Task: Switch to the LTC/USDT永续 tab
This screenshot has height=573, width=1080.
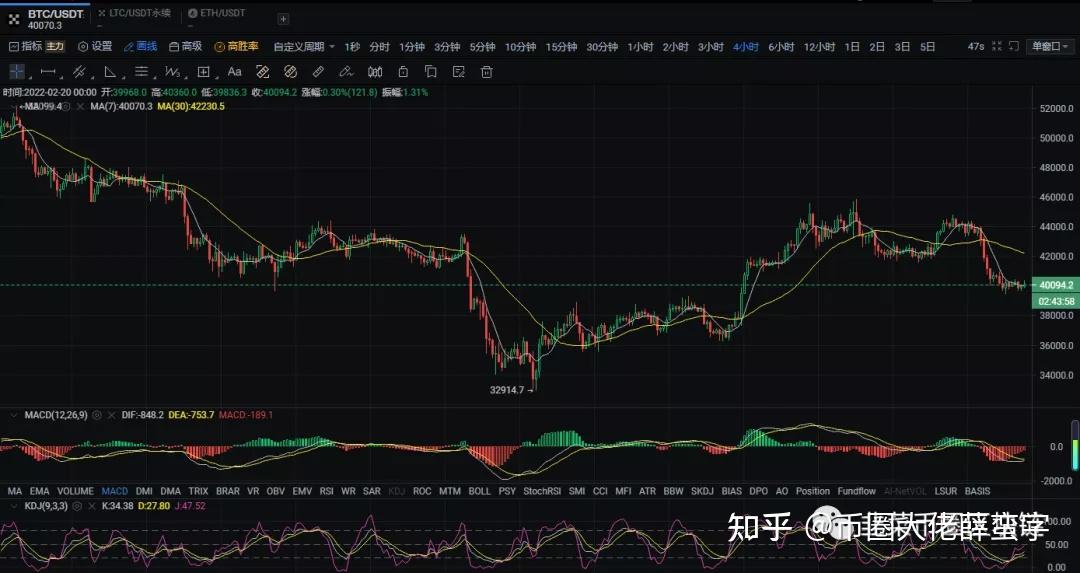Action: coord(134,13)
